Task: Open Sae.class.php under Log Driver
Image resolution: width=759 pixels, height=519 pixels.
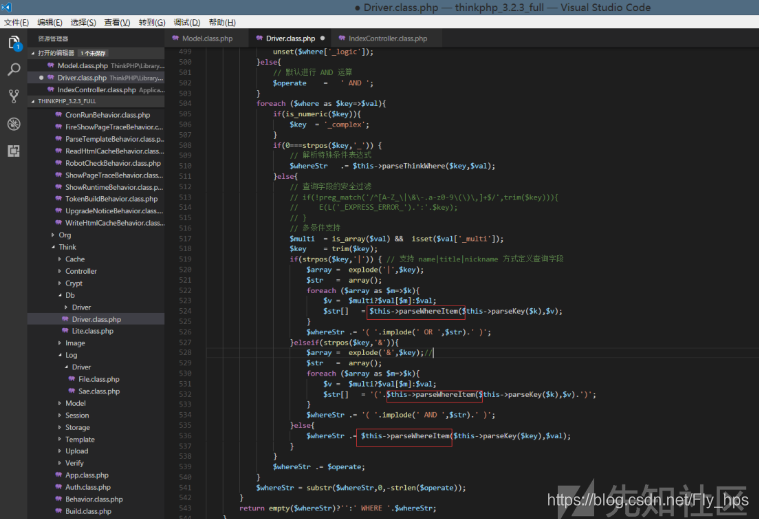Action: (96, 391)
